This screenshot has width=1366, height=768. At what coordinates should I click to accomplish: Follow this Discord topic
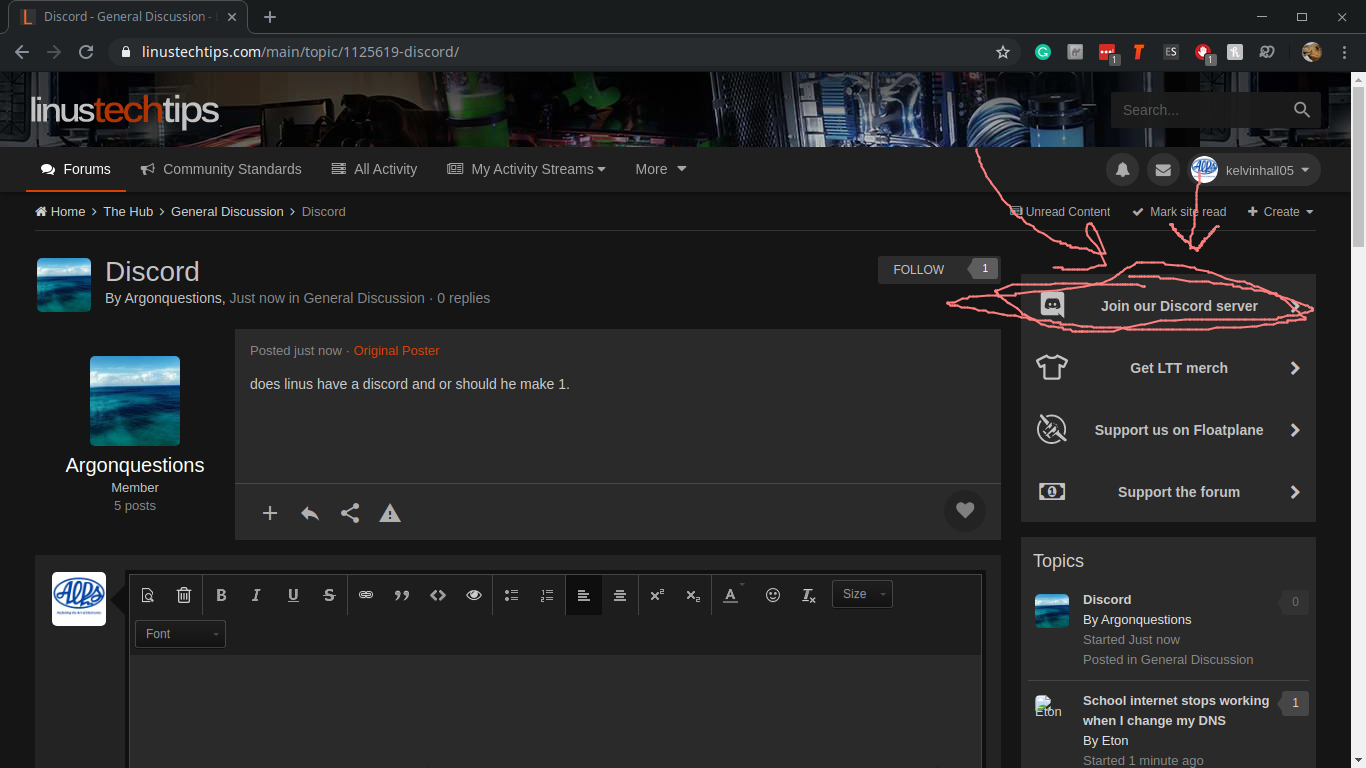pos(919,269)
